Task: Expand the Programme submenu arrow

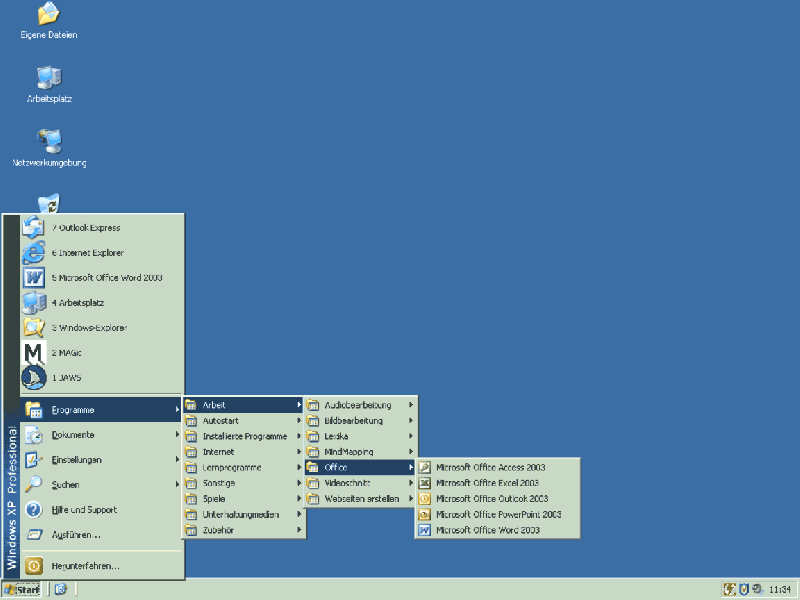Action: tap(177, 410)
